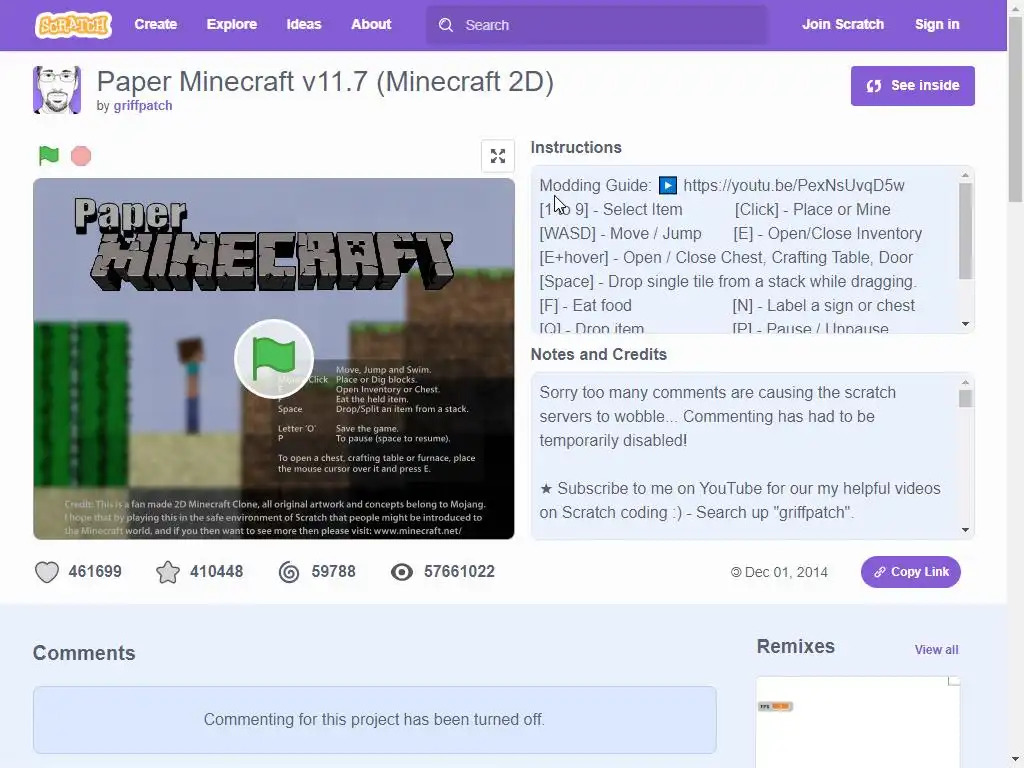Click the star favorite icon
This screenshot has width=1024, height=768.
point(168,572)
